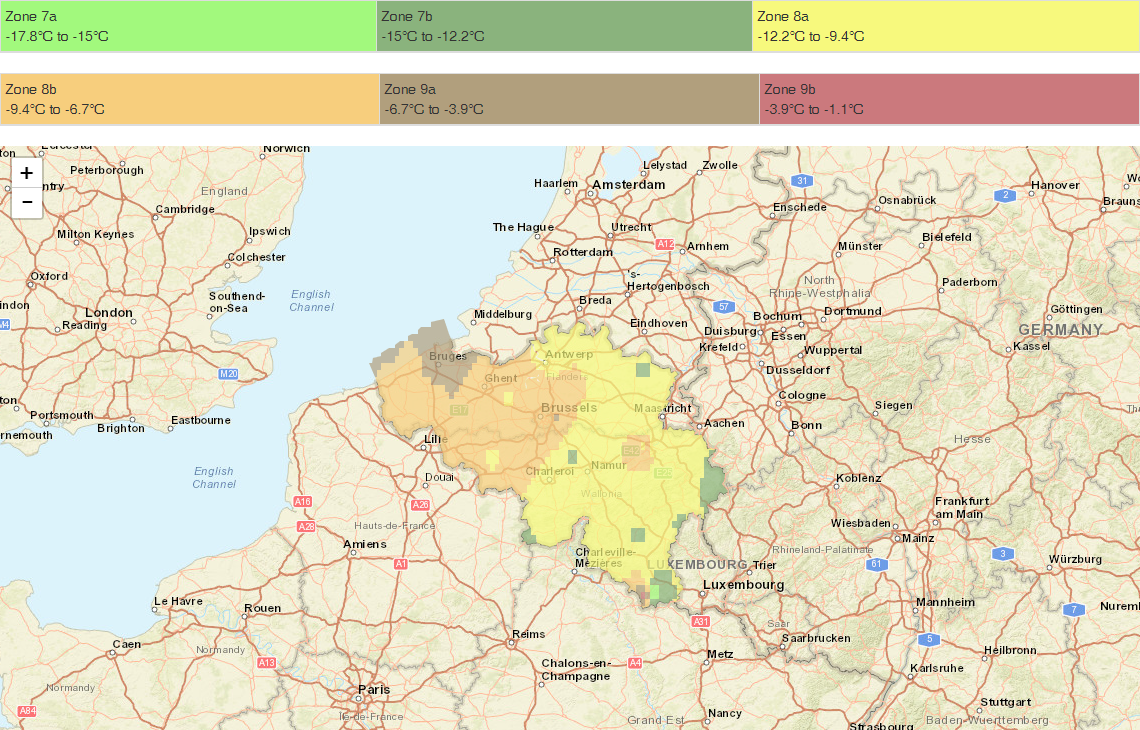Screen dimensions: 1140x730
Task: Click the A13 highway shield in Normandy
Action: pyautogui.click(x=267, y=662)
